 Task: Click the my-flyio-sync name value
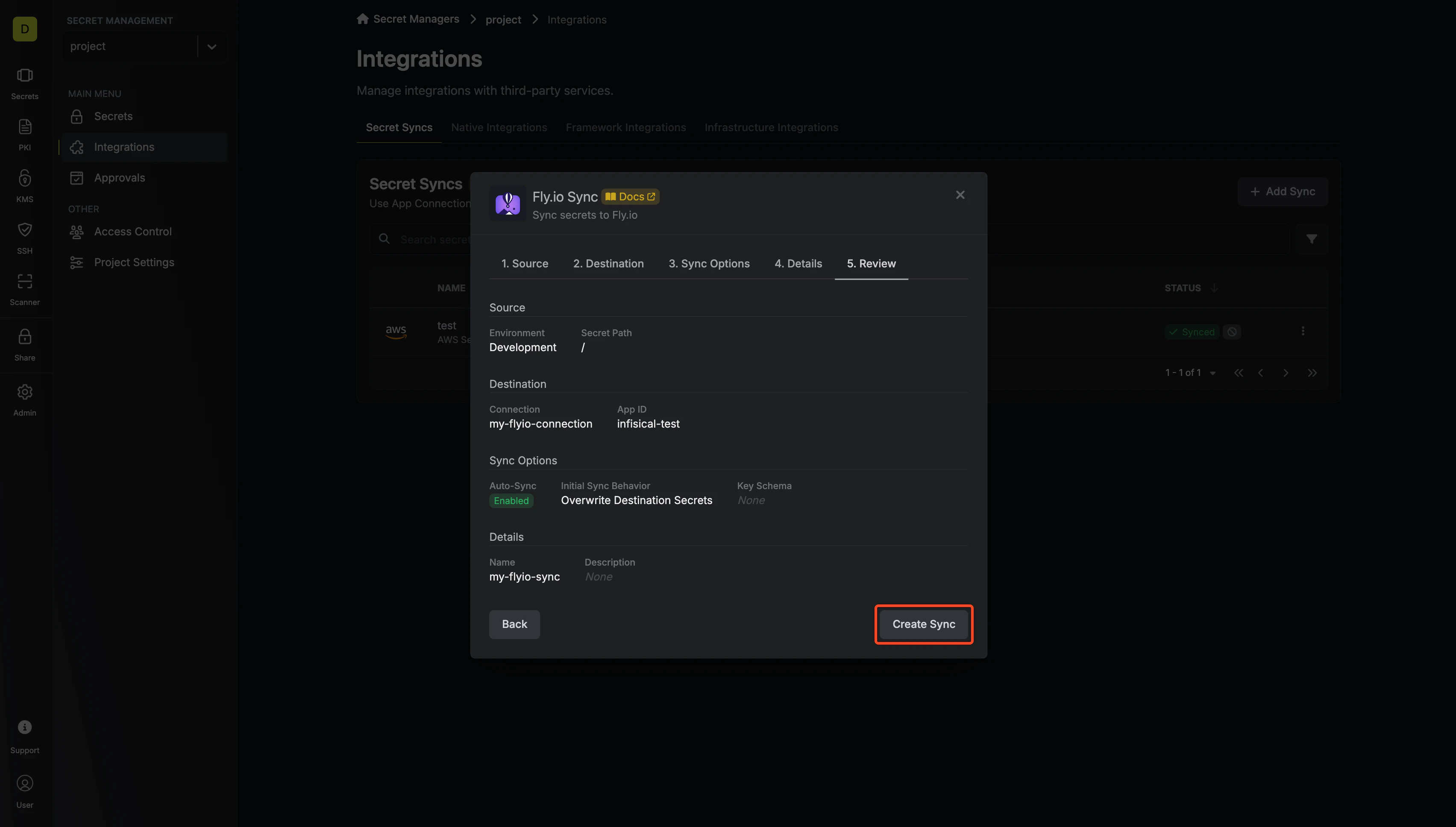(524, 577)
